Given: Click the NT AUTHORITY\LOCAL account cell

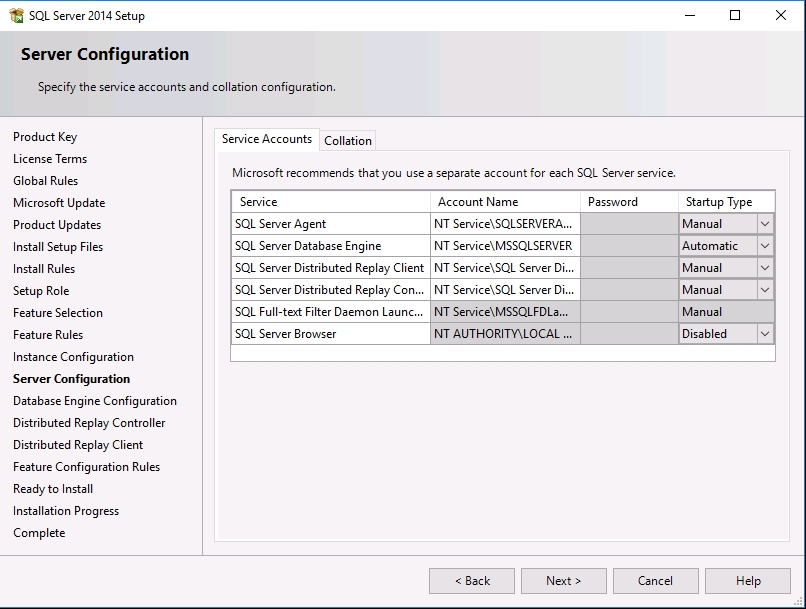Looking at the screenshot, I should click(x=505, y=334).
